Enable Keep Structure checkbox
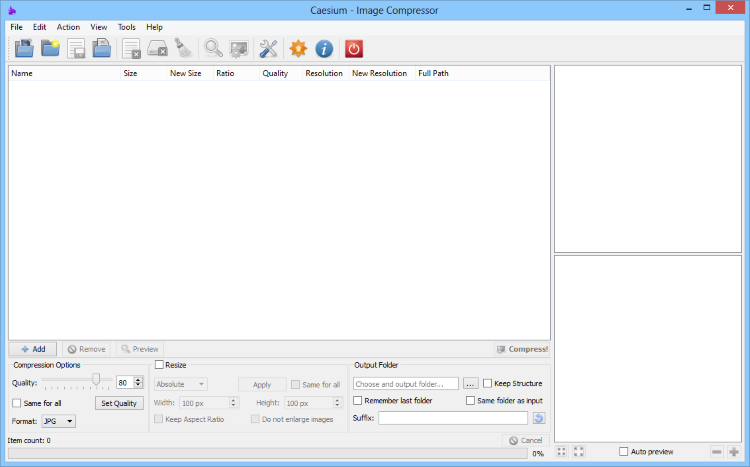750x467 pixels. pyautogui.click(x=487, y=383)
